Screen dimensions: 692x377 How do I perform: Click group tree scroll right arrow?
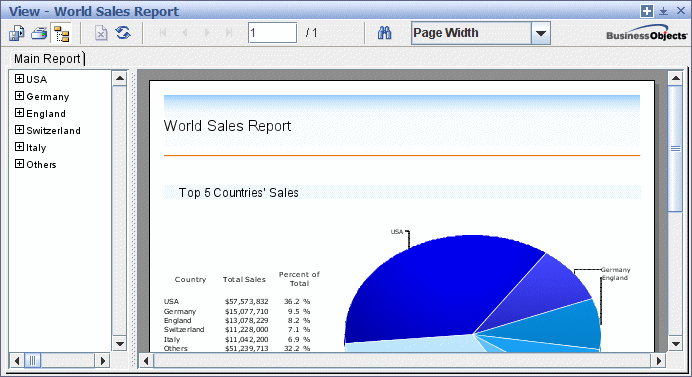point(102,361)
